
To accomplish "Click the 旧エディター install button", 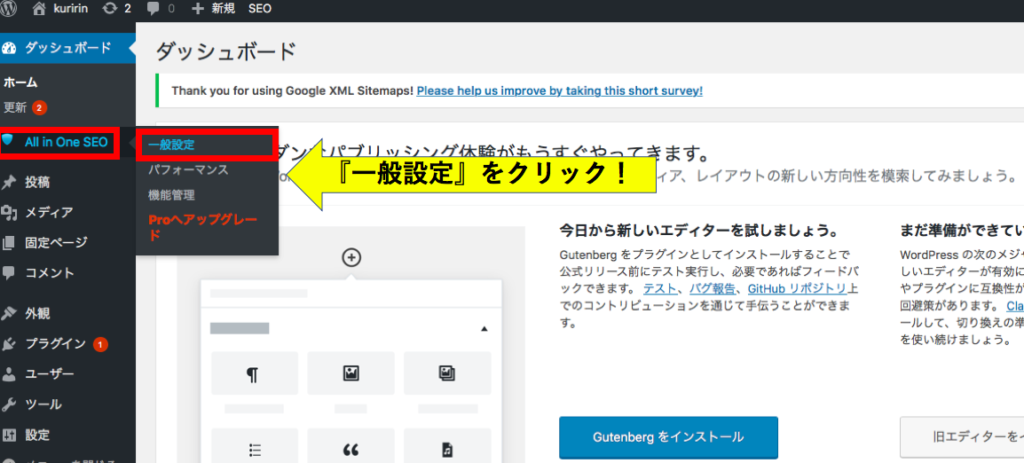I will [962, 437].
